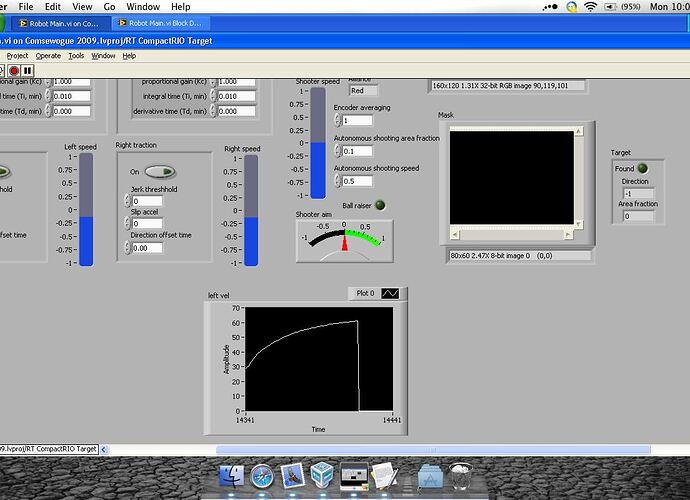Click the 14441 time axis end value
The height and width of the screenshot is (500, 690).
point(392,420)
